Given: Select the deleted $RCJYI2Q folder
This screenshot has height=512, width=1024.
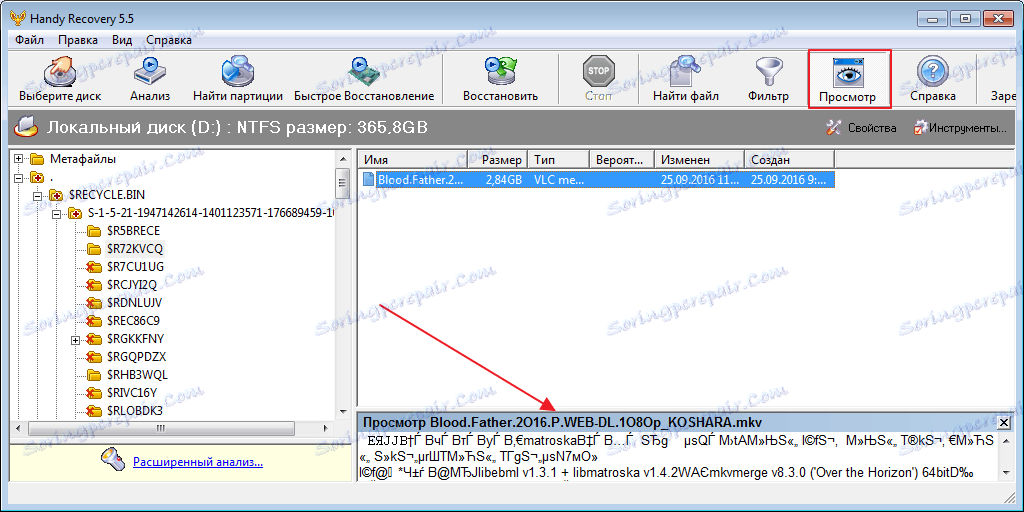Looking at the screenshot, I should (133, 285).
